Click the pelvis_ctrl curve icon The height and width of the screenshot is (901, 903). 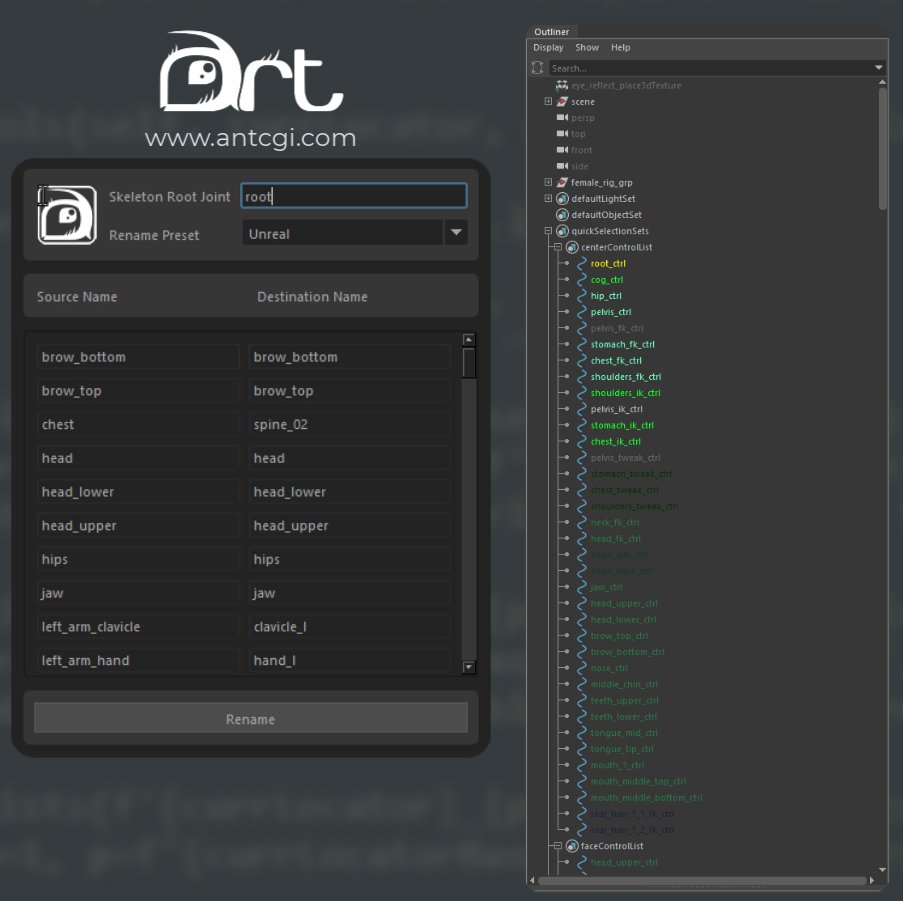[x=582, y=311]
